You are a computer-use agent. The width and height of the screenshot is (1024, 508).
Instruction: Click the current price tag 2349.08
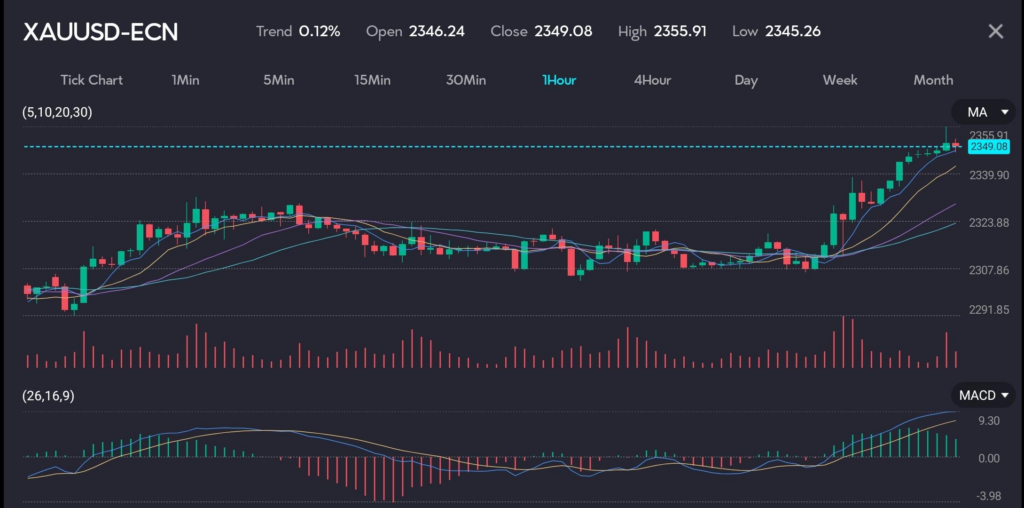[988, 147]
